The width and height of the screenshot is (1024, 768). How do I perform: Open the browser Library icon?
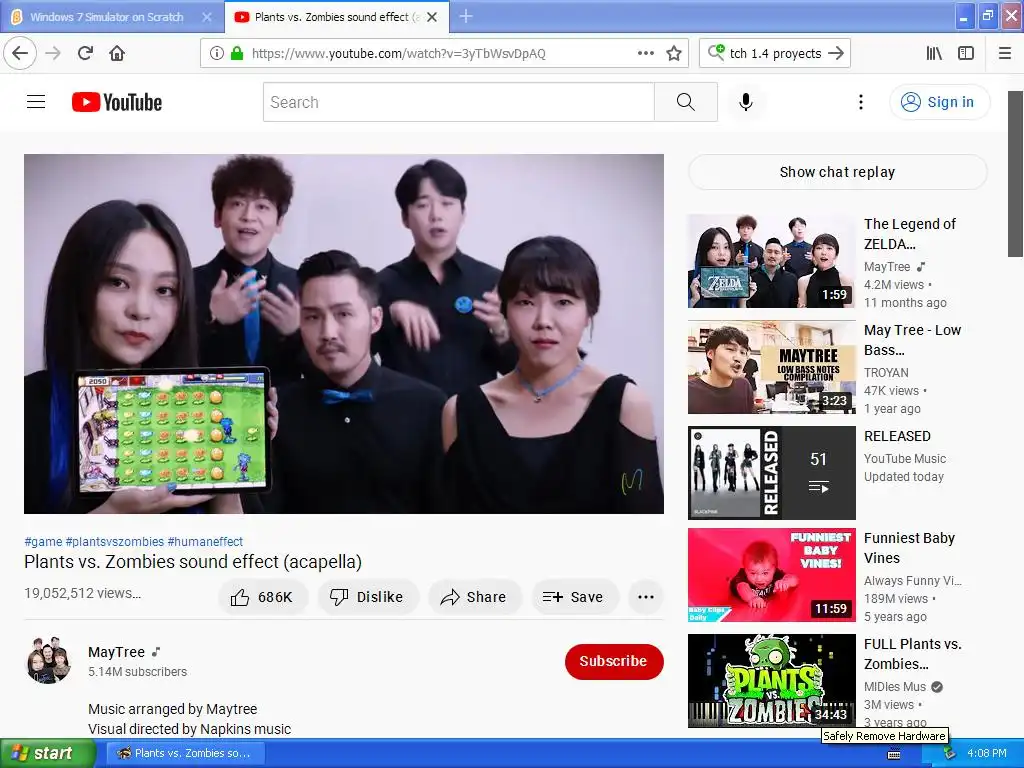(x=934, y=54)
